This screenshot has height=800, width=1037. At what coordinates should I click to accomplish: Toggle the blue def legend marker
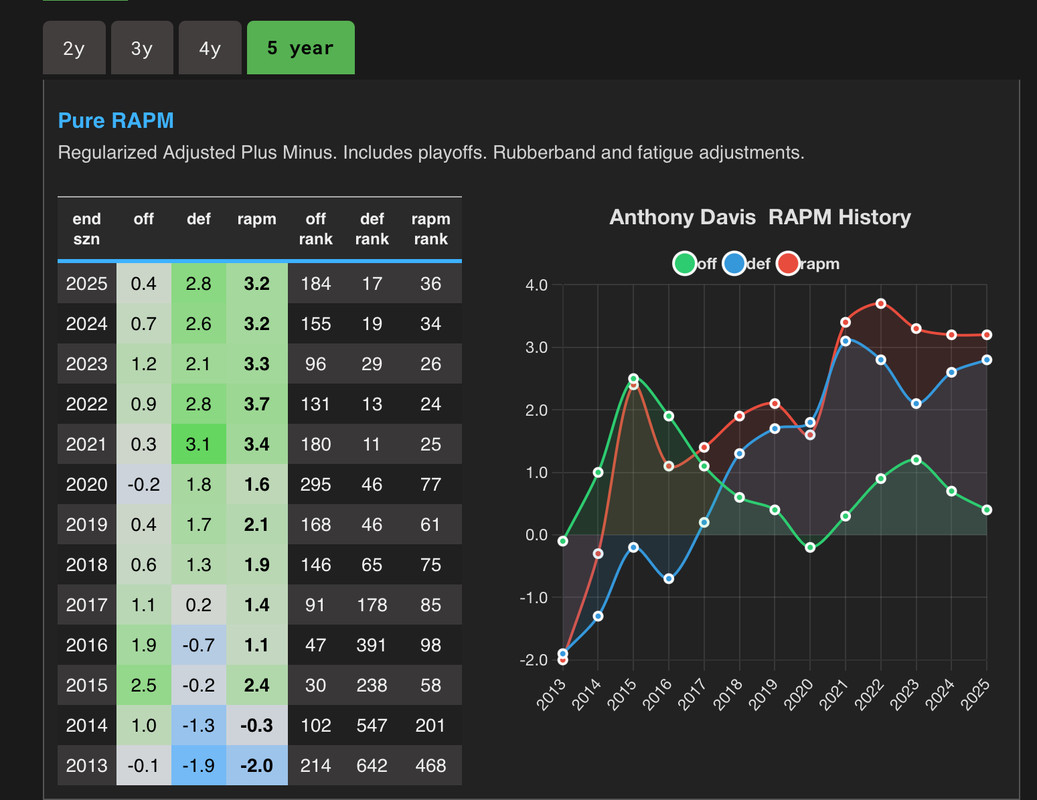pyautogui.click(x=734, y=263)
